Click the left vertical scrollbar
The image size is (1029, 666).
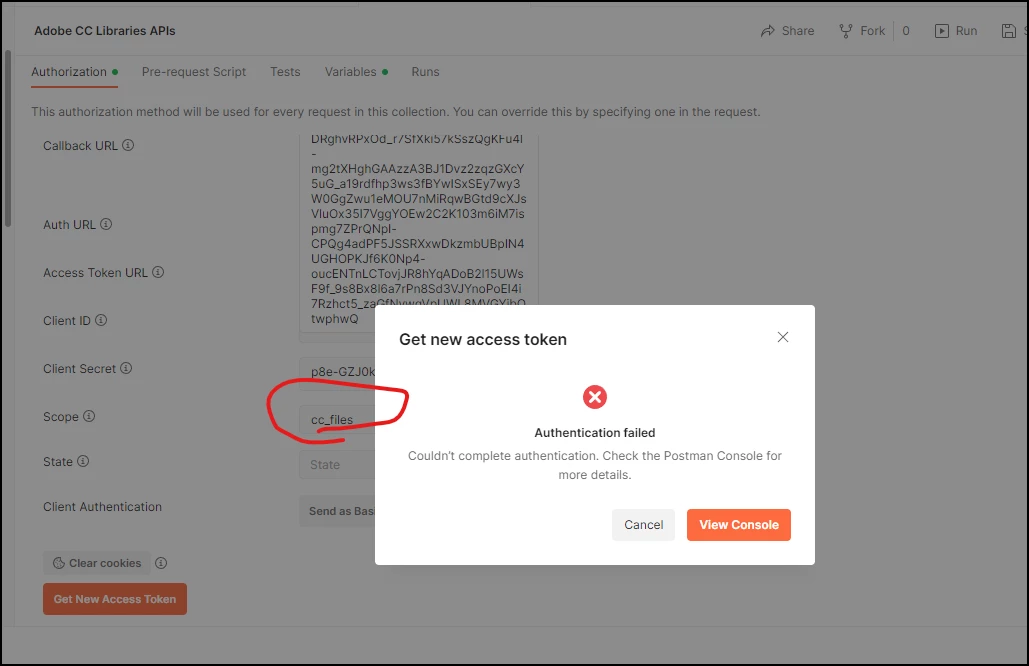click(x=8, y=138)
